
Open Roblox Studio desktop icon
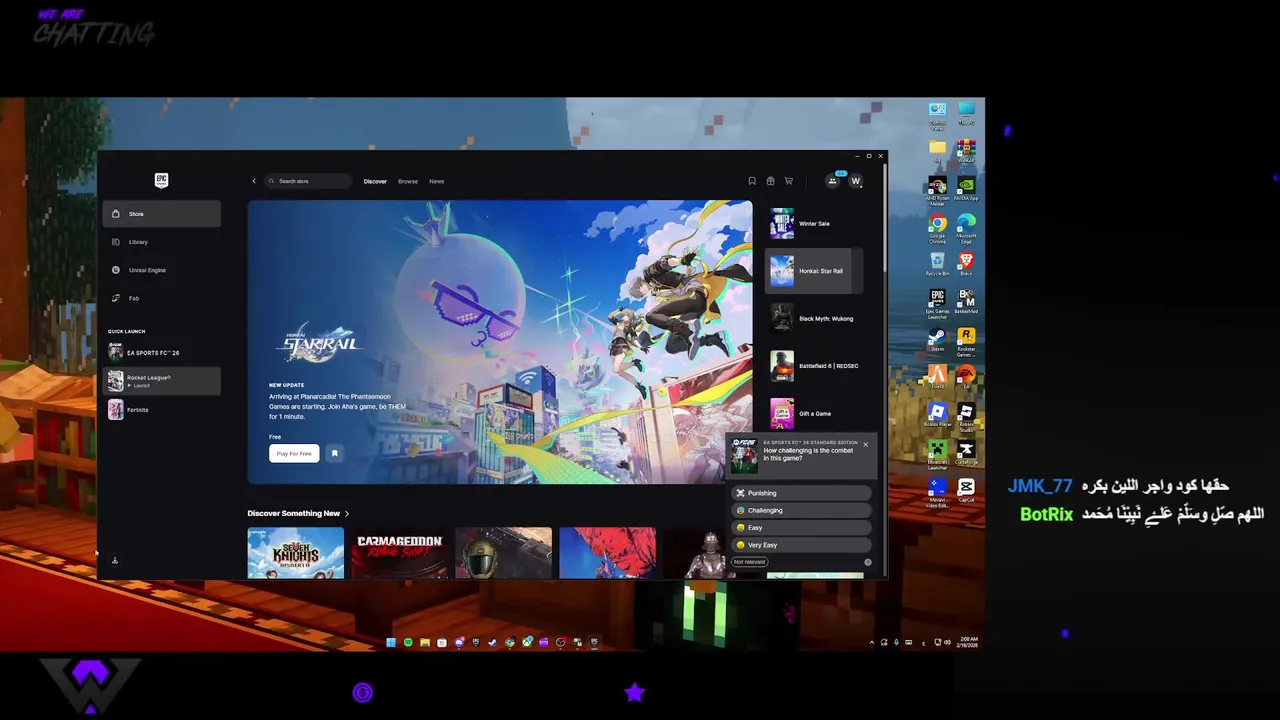tap(966, 415)
